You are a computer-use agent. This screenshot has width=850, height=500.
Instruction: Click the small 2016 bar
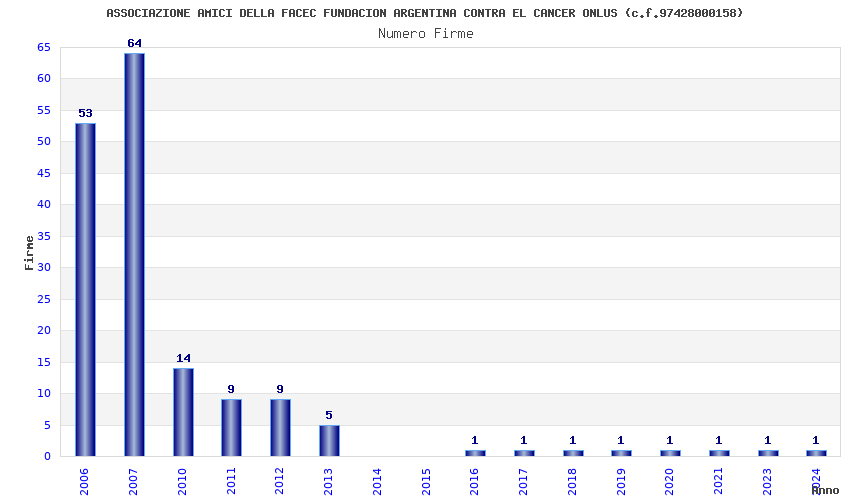click(475, 453)
